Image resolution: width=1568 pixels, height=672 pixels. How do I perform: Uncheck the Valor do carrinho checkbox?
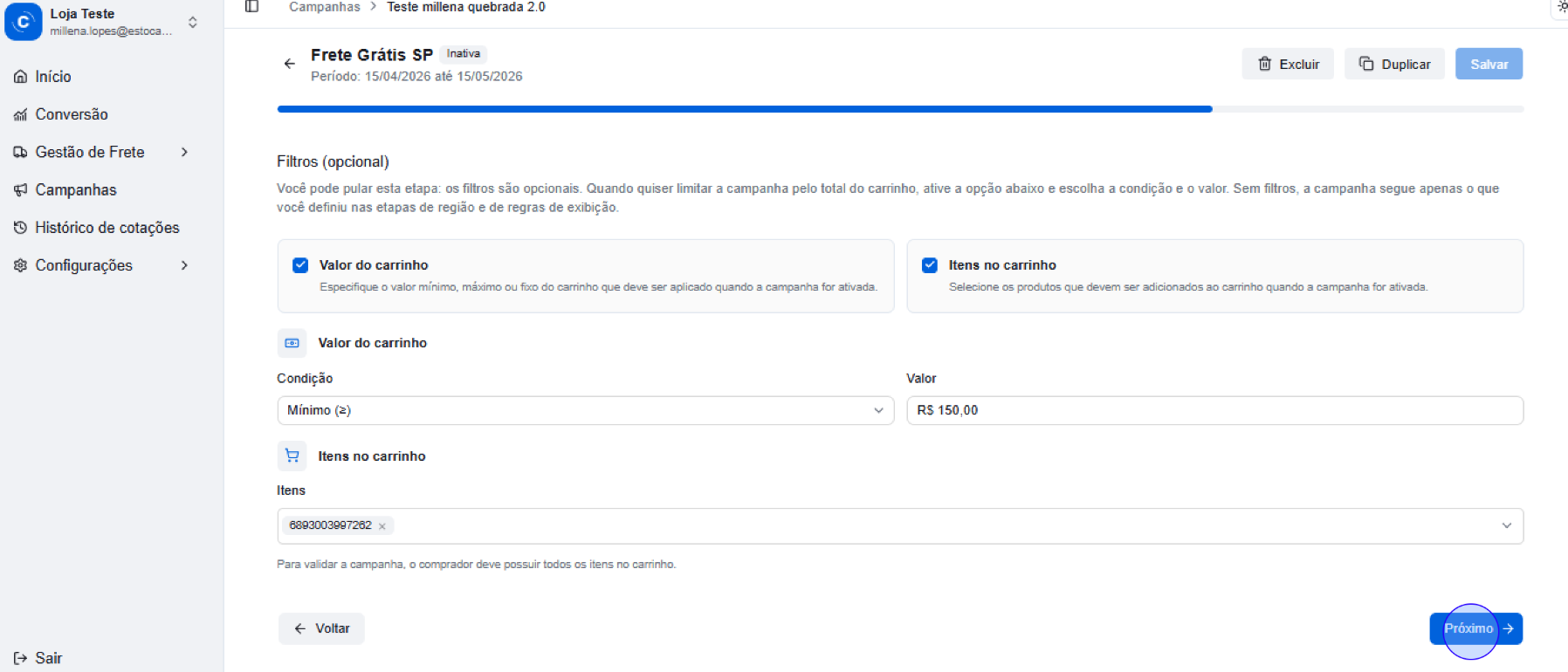[x=300, y=265]
